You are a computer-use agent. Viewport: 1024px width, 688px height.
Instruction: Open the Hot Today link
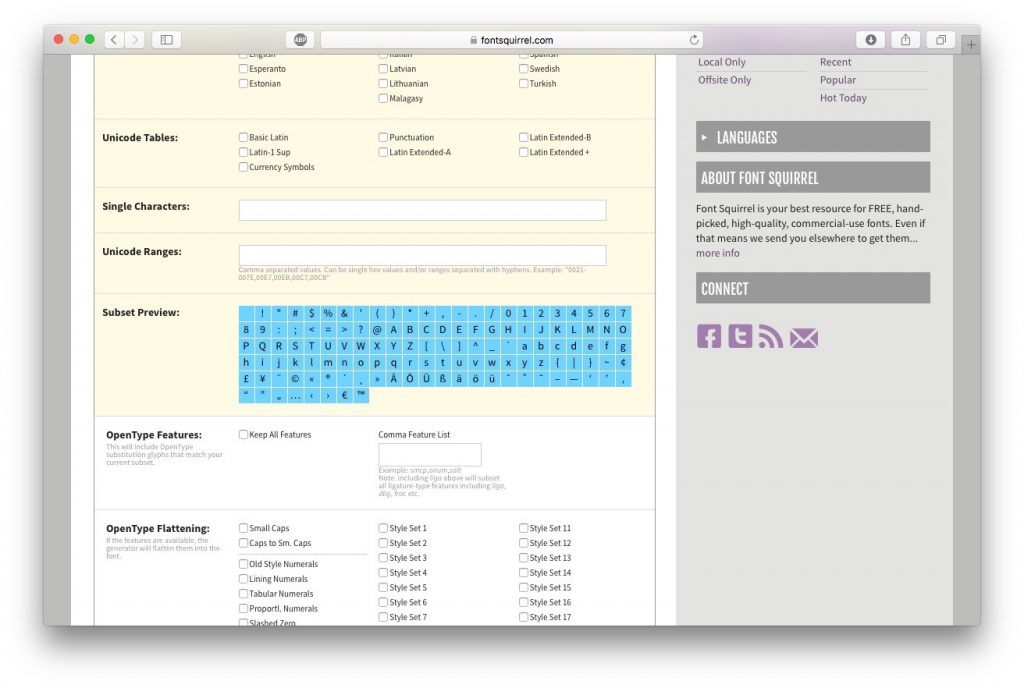pyautogui.click(x=843, y=98)
